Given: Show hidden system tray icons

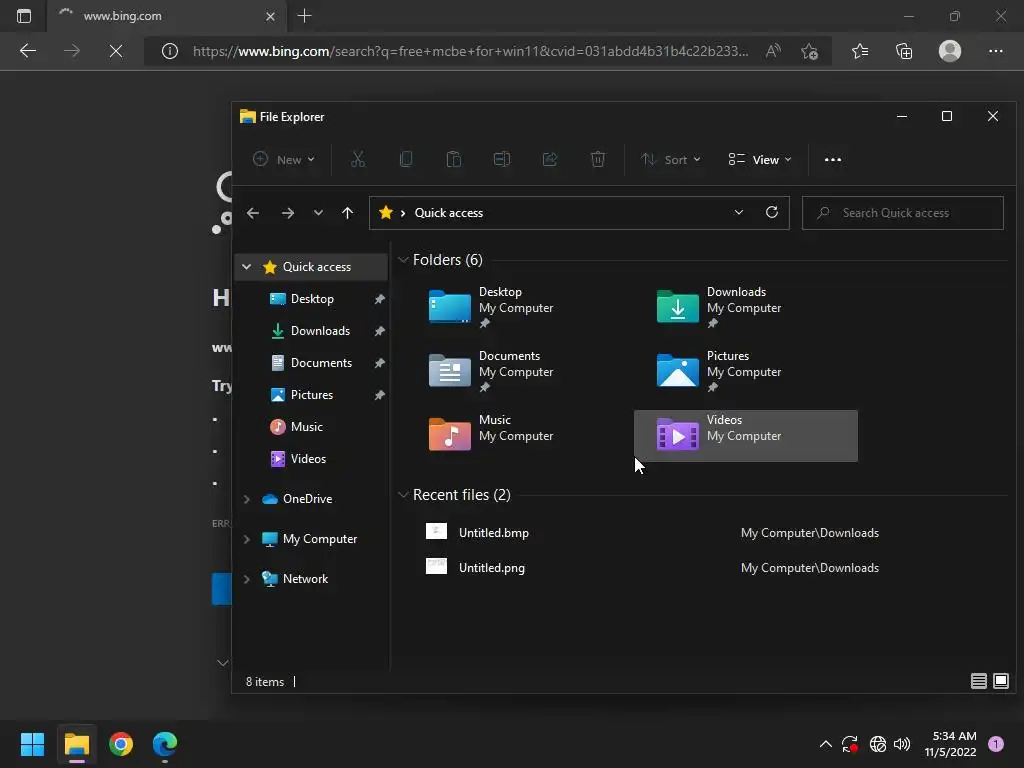Looking at the screenshot, I should [x=825, y=744].
